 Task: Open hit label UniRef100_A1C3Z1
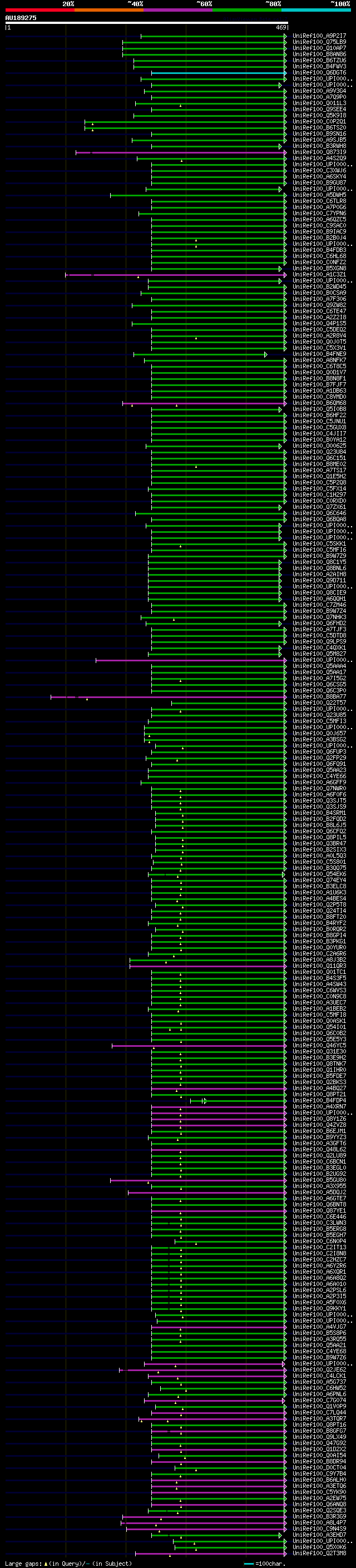[319, 275]
